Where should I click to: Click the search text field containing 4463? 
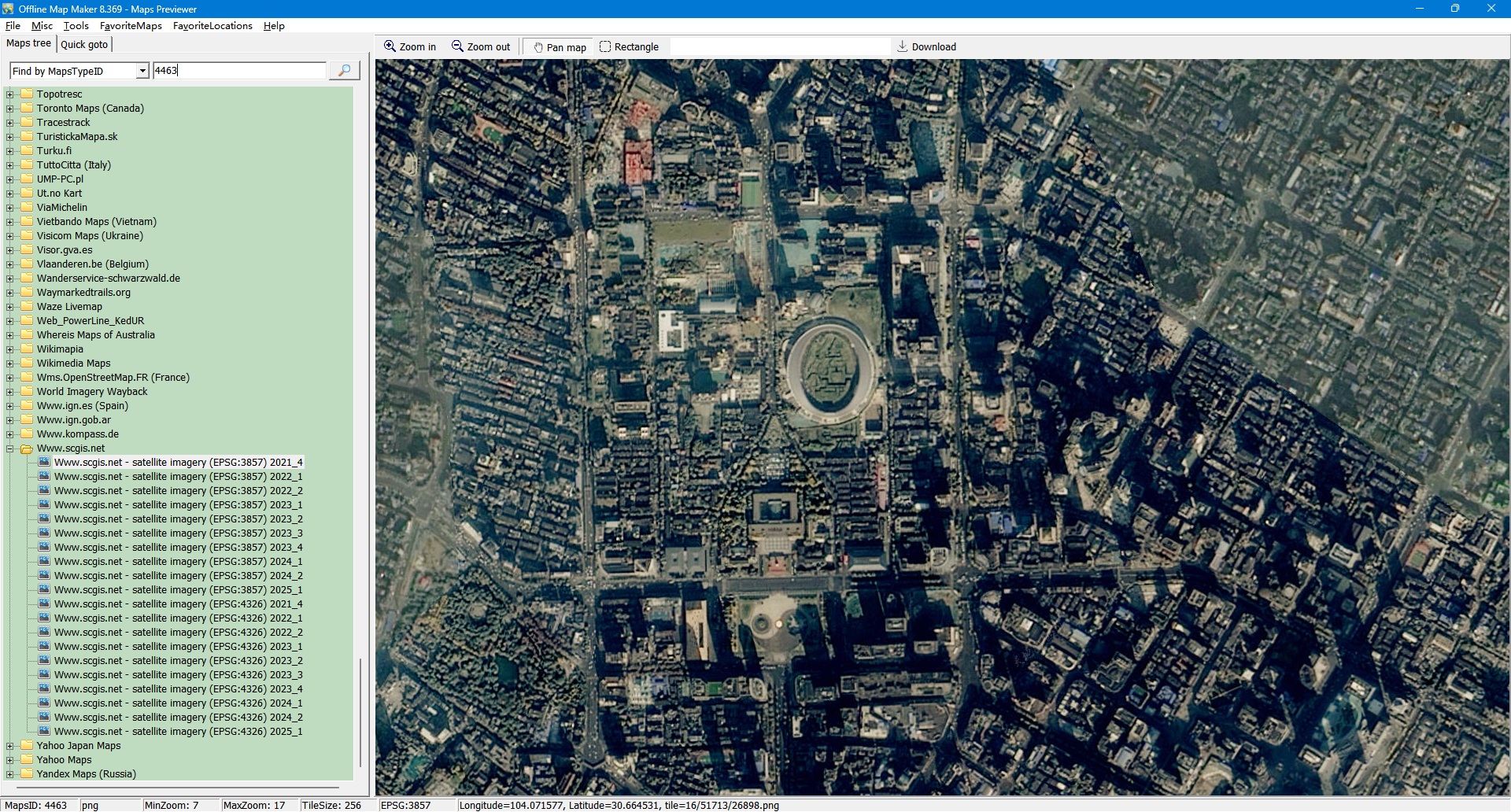[239, 71]
